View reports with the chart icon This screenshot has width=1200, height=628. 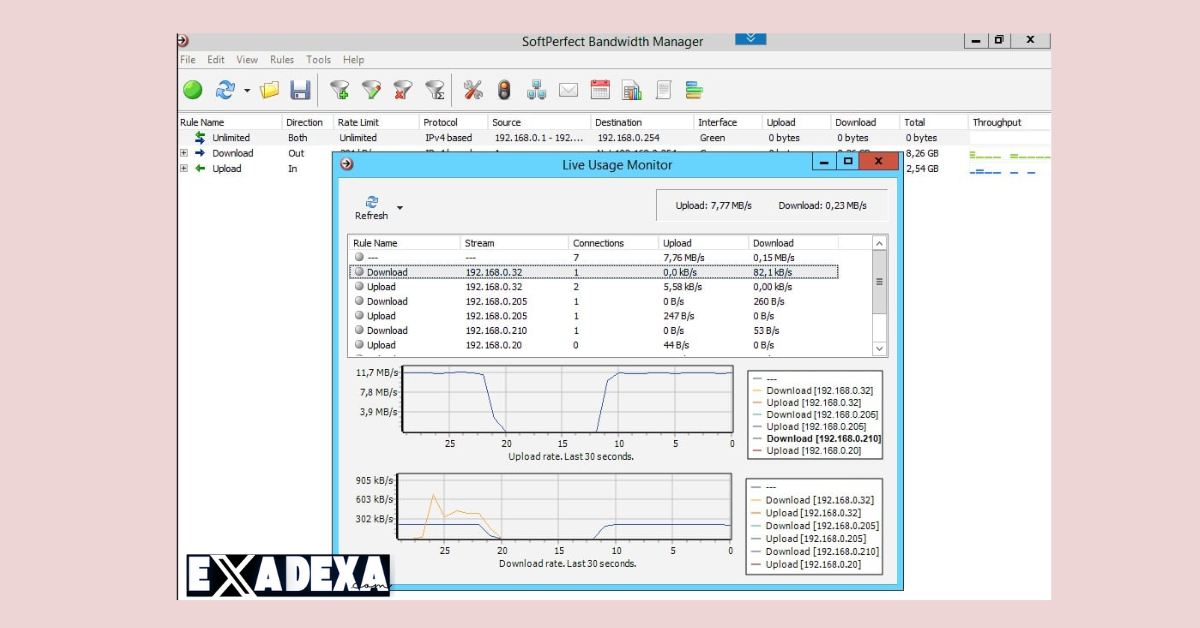633,89
